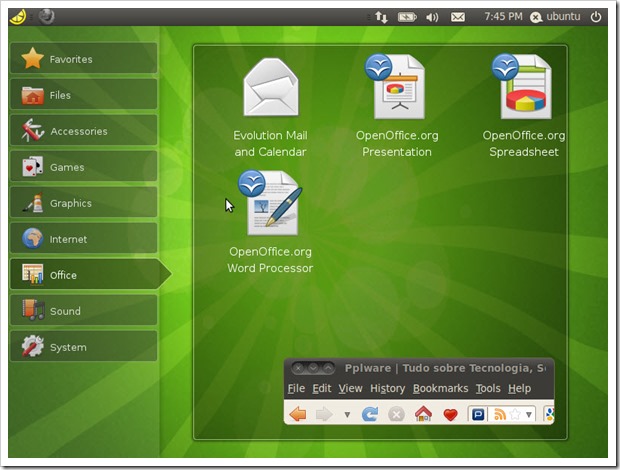620x470 pixels.
Task: Click the red heart toolbar icon
Action: click(x=450, y=415)
